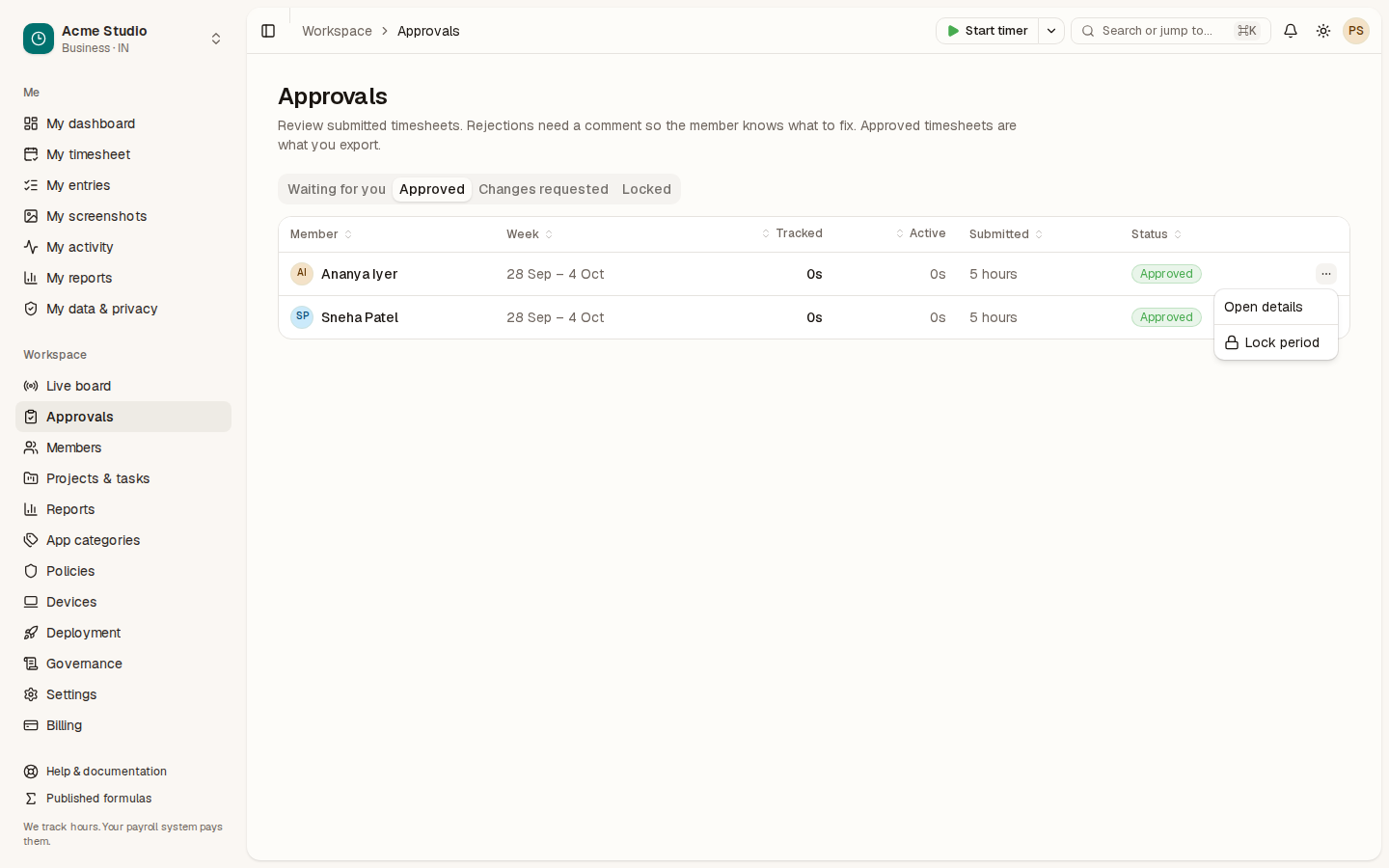Image resolution: width=1389 pixels, height=868 pixels.
Task: Click the Acme Studio clock logo
Action: click(x=39, y=39)
